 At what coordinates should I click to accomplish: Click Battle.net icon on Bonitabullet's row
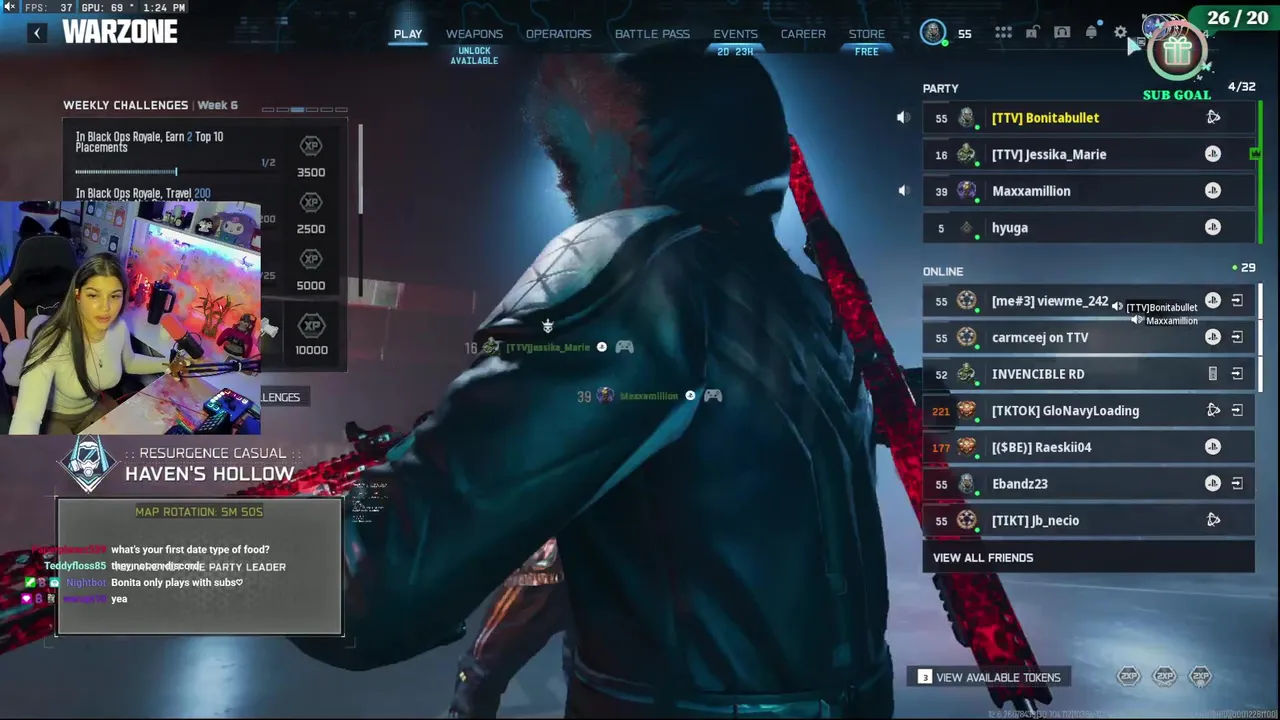1213,117
